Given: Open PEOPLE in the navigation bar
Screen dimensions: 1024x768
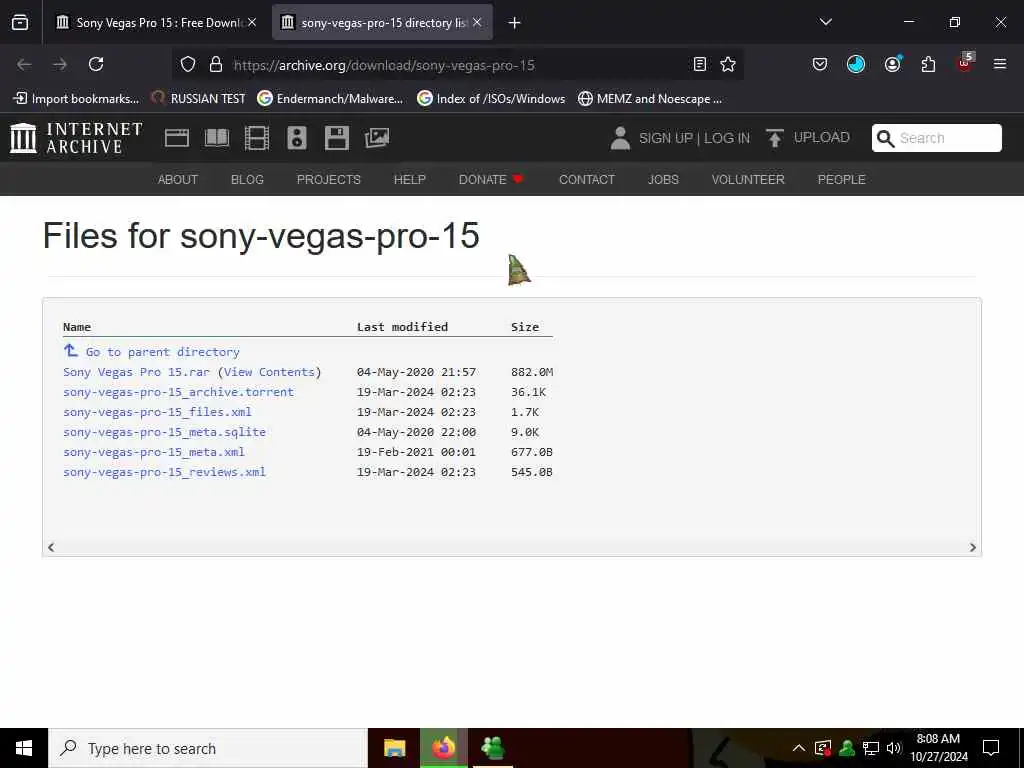Looking at the screenshot, I should [x=841, y=180].
